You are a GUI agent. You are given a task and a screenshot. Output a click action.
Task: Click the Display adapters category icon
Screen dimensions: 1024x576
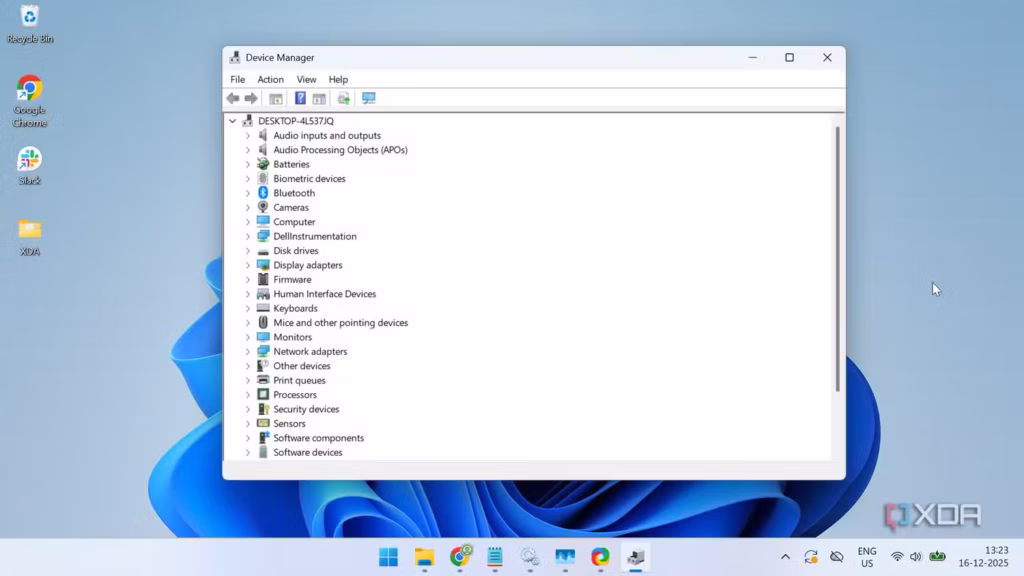263,264
